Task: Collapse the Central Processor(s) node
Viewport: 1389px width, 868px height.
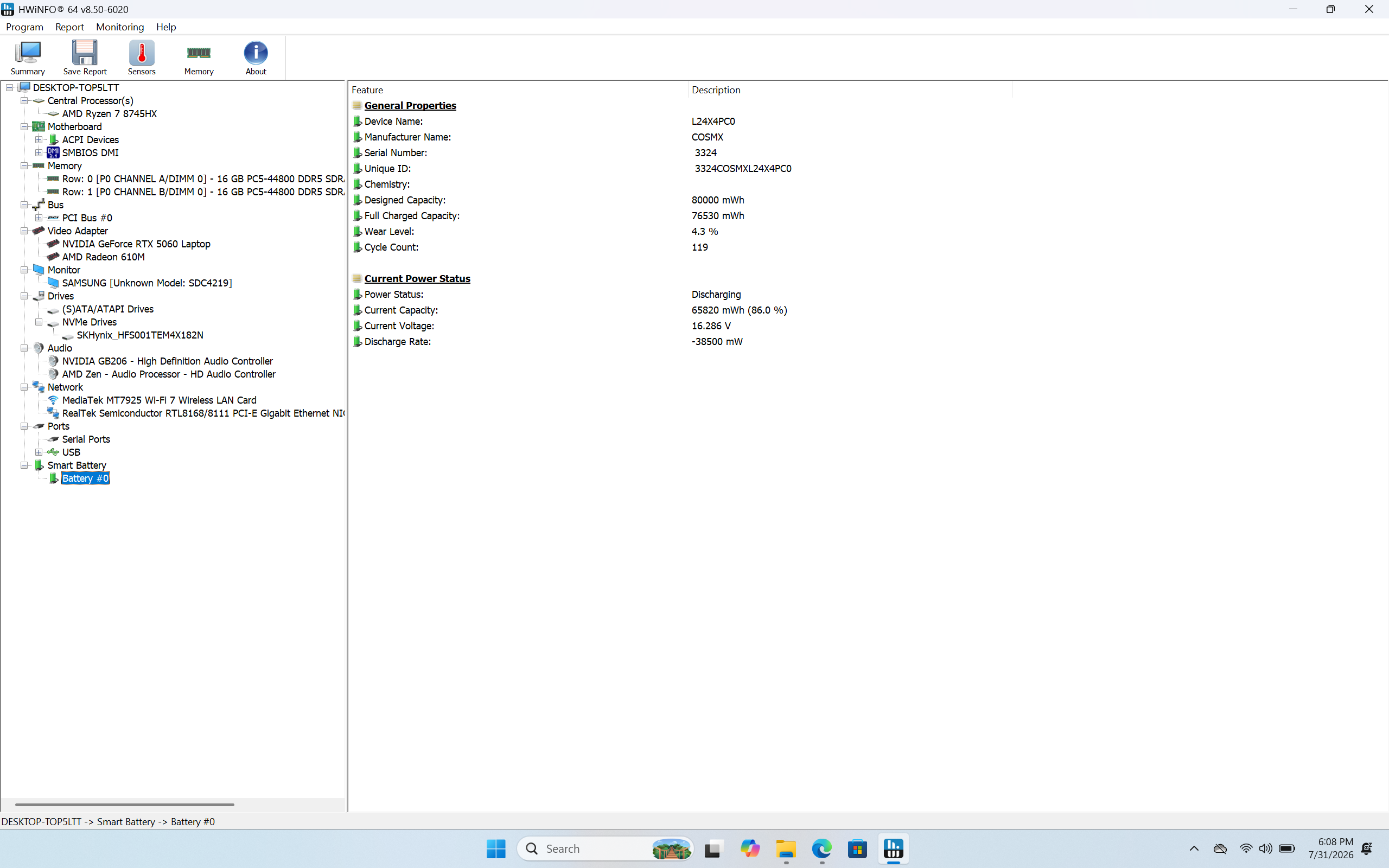Action: tap(24, 101)
